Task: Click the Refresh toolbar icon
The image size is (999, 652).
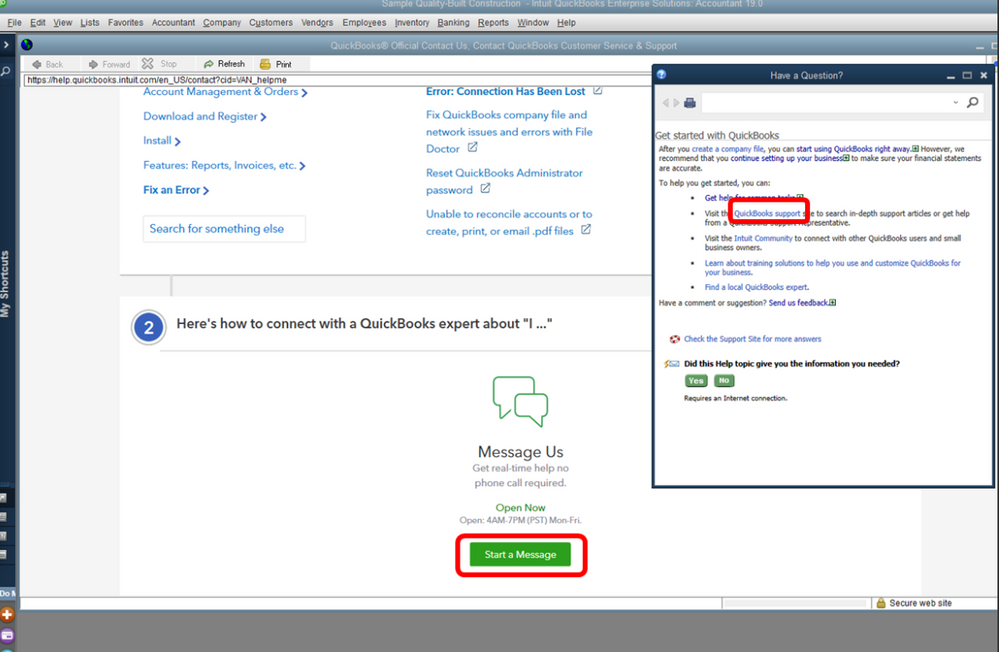Action: (208, 64)
